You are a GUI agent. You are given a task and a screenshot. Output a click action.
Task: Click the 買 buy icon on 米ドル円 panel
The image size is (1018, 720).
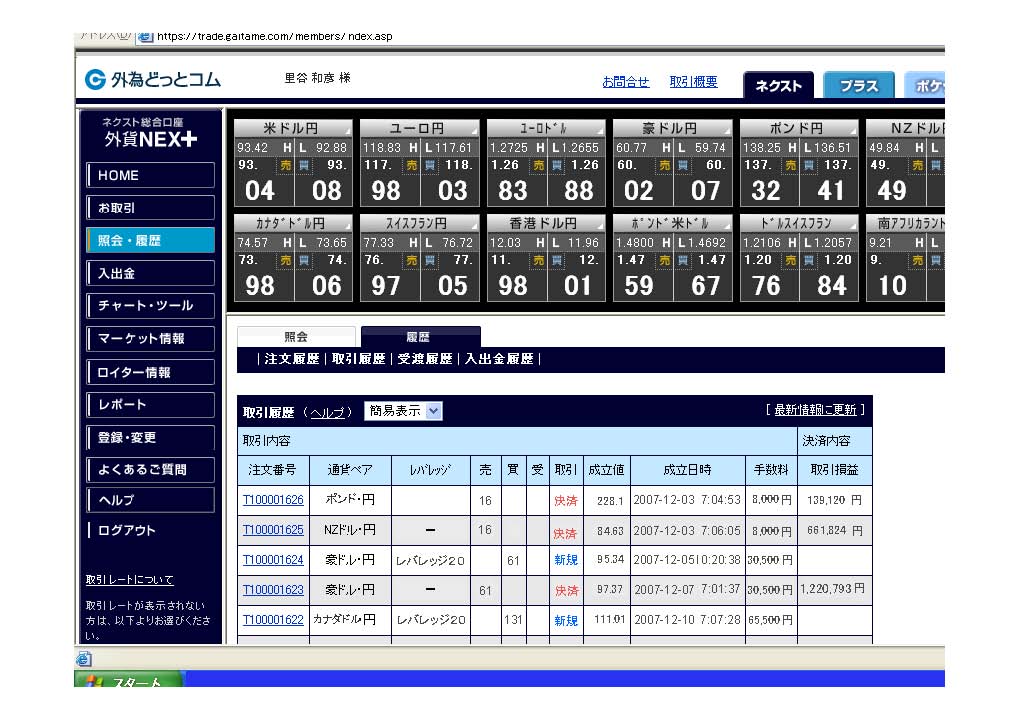(x=303, y=165)
